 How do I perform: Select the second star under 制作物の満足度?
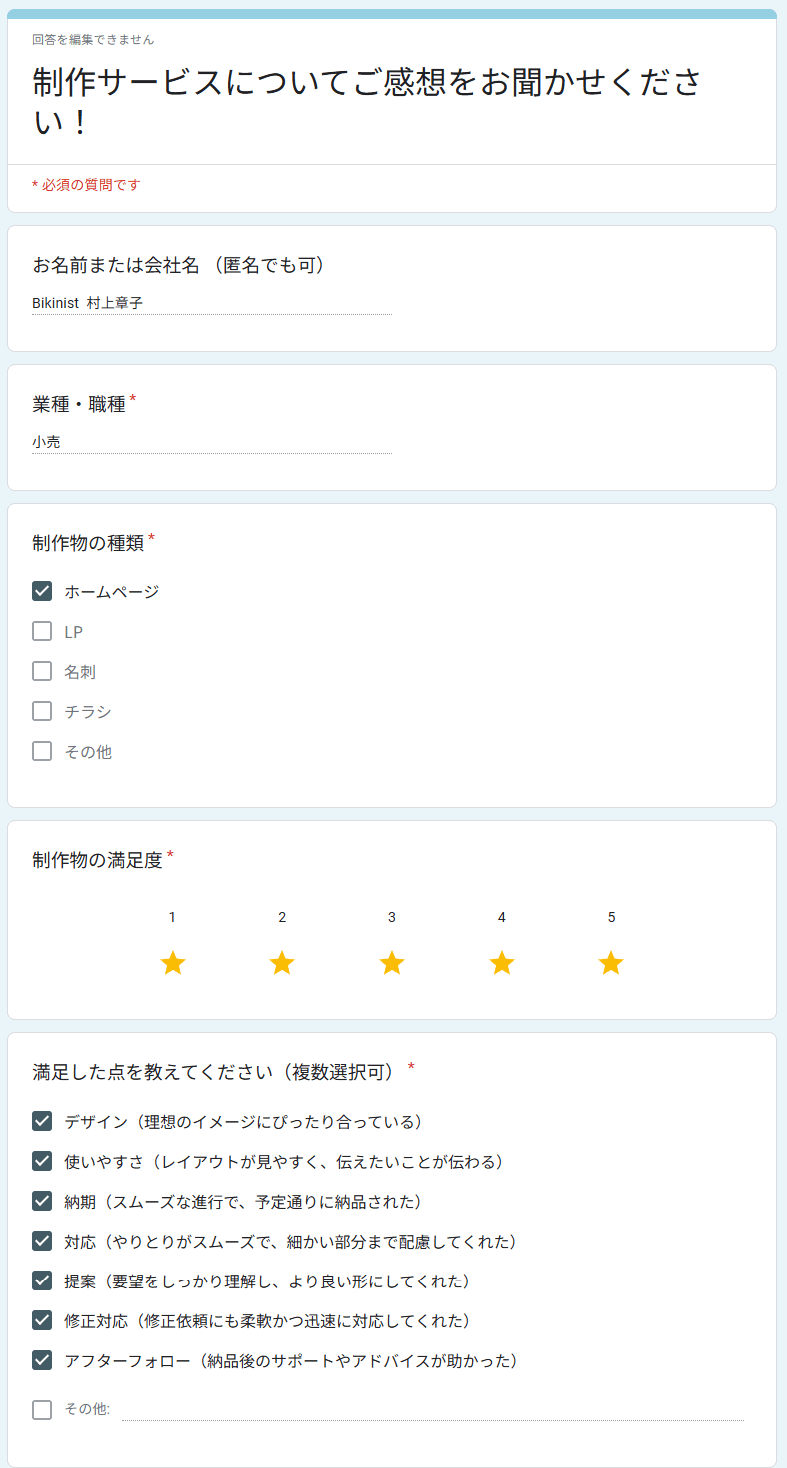point(282,963)
